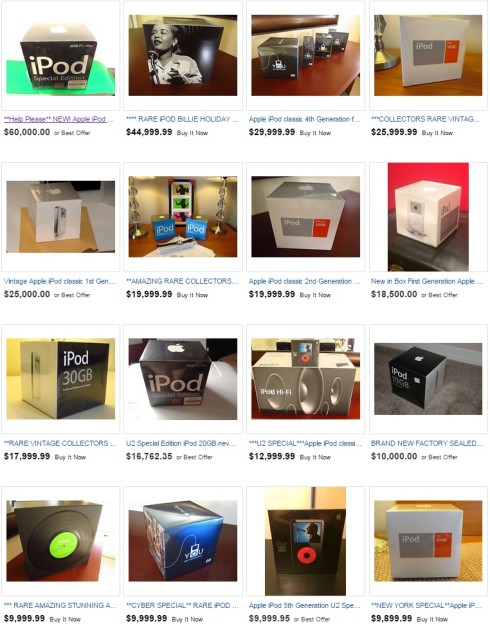Click the 'Apple iPod classic 2nd Generation' link
Image resolution: width=490 pixels, height=624 pixels.
coord(305,281)
